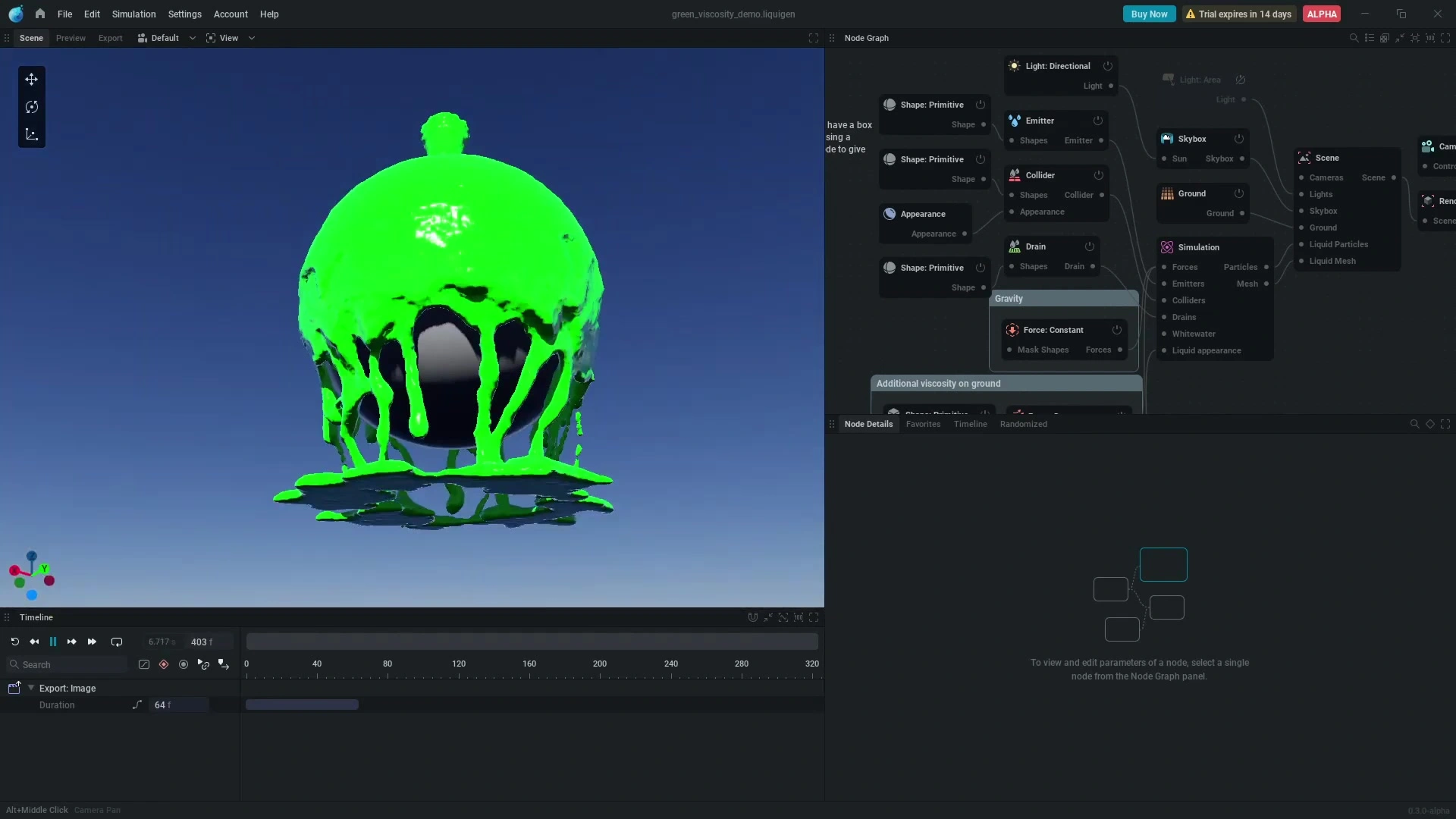Click the record circle icon in timeline
Viewport: 1456px width, 819px height.
click(x=184, y=664)
